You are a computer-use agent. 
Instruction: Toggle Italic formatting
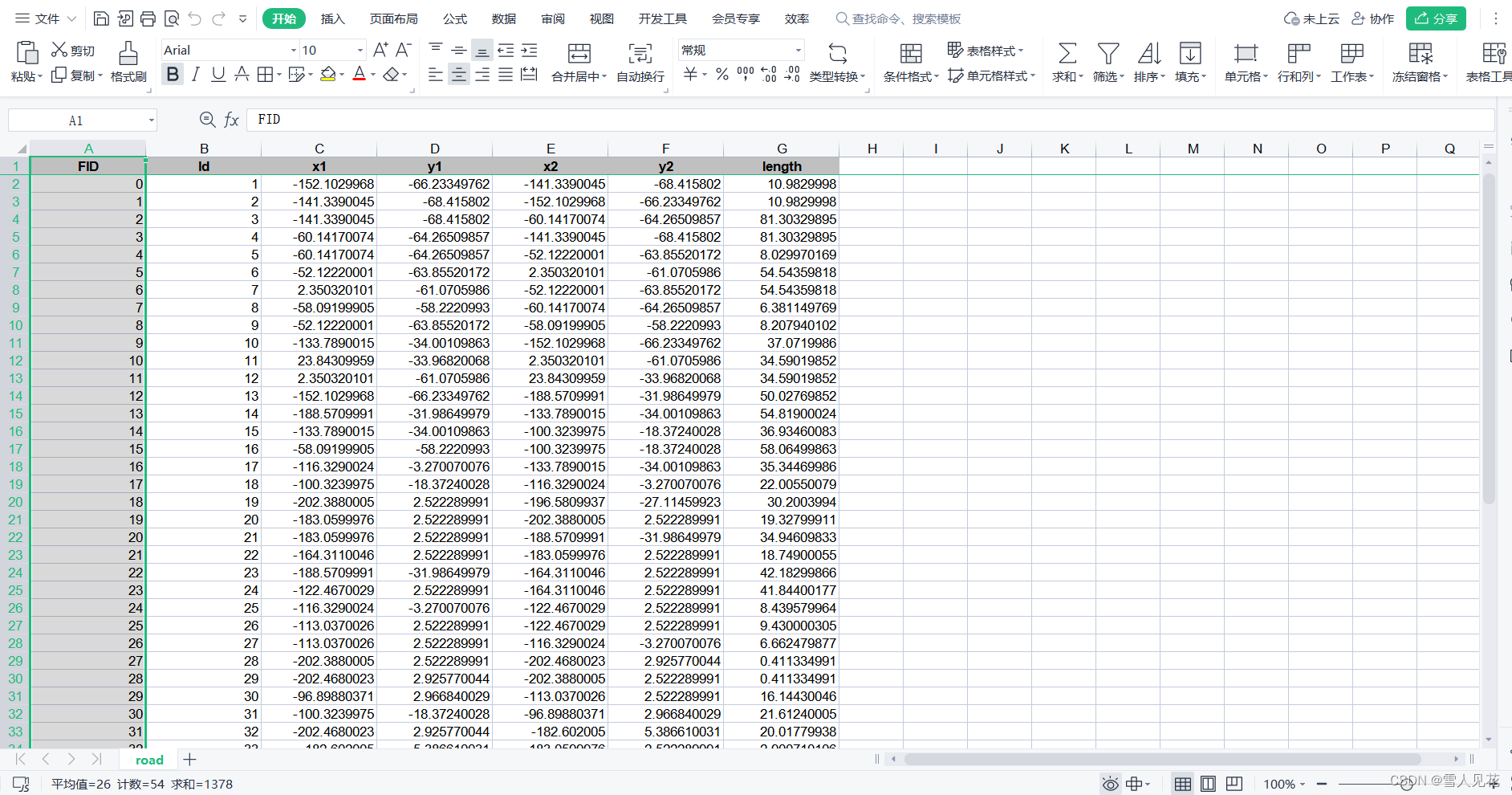point(195,75)
